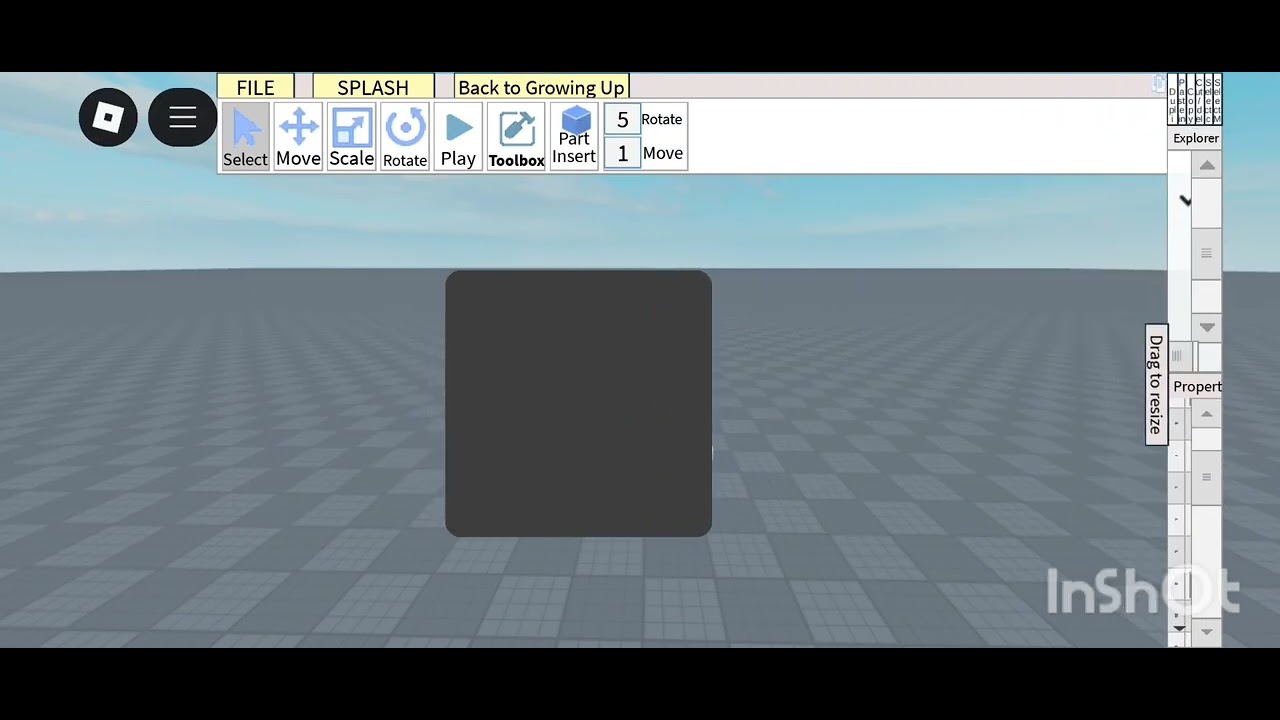Click the Properties scrollbar up arrow
This screenshot has width=1280, height=720.
click(1207, 414)
